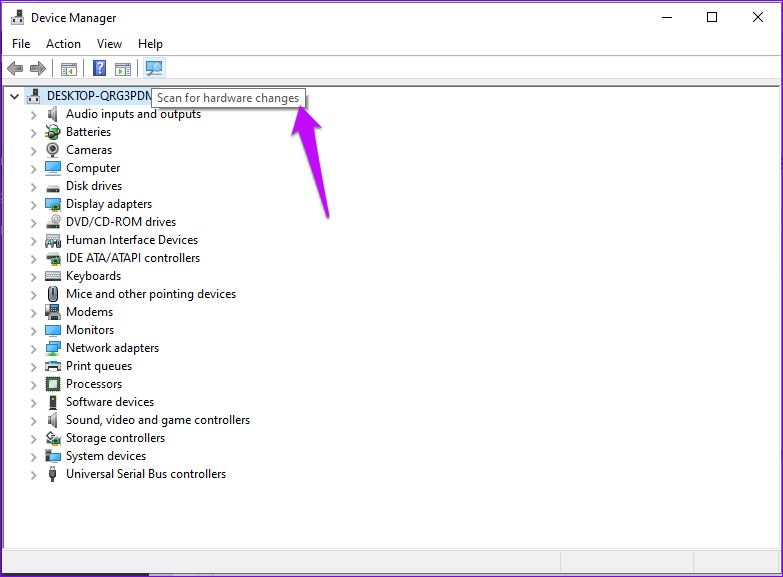Expand the Human Interface Devices chevron
783x577 pixels.
pyautogui.click(x=33, y=241)
